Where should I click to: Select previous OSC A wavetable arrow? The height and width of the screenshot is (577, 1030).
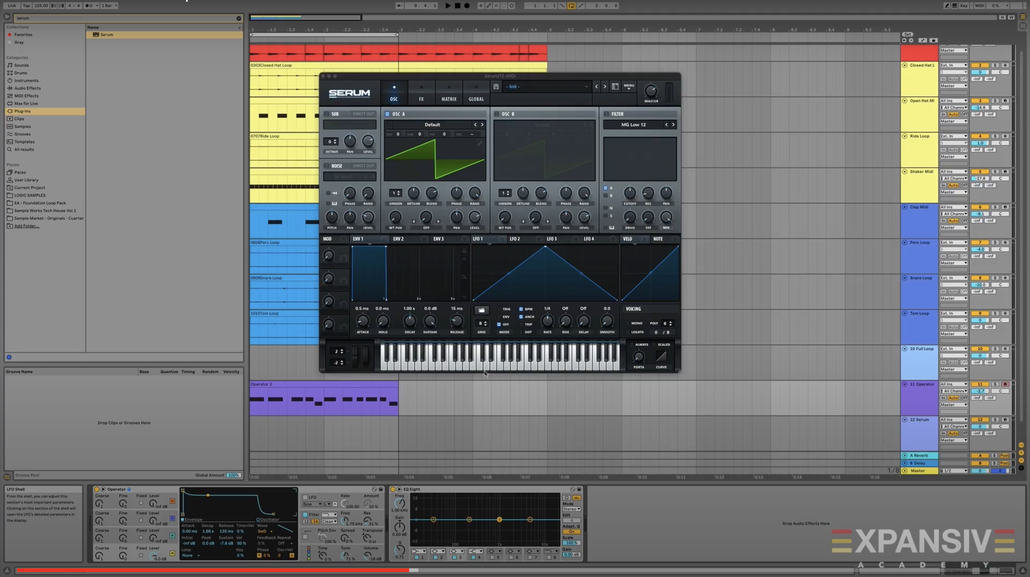coord(475,124)
